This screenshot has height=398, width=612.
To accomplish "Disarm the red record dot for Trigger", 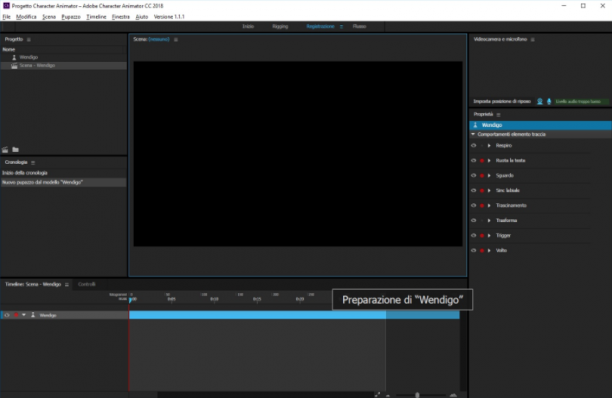I will coord(482,236).
